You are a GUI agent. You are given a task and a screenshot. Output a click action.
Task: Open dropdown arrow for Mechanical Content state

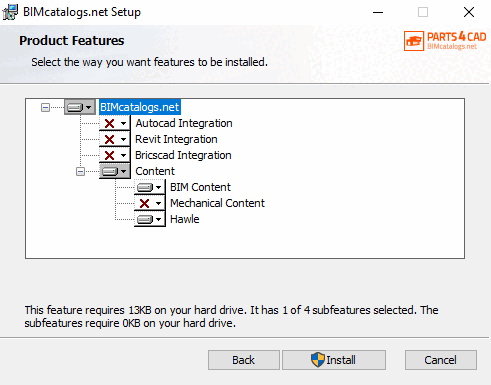159,203
